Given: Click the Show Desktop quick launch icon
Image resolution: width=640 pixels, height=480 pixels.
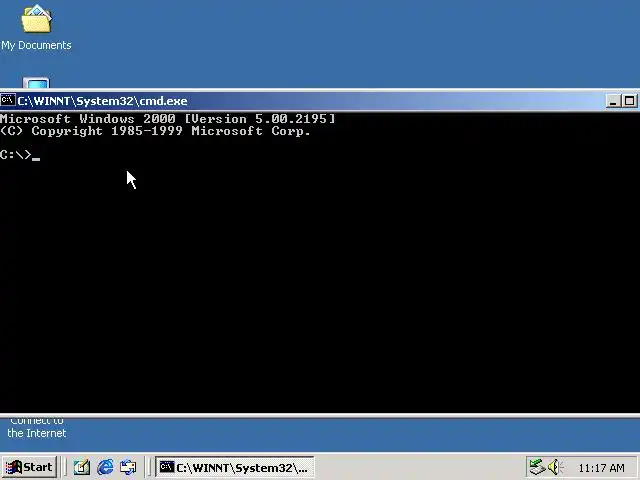Looking at the screenshot, I should tap(81, 467).
